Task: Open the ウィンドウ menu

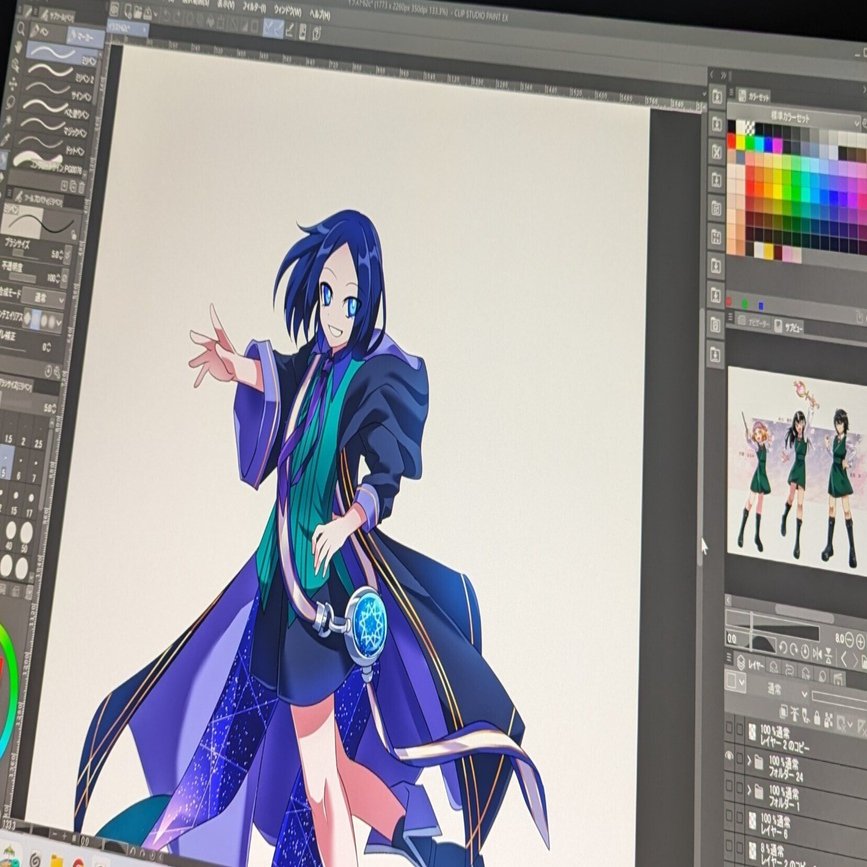Action: coord(288,11)
